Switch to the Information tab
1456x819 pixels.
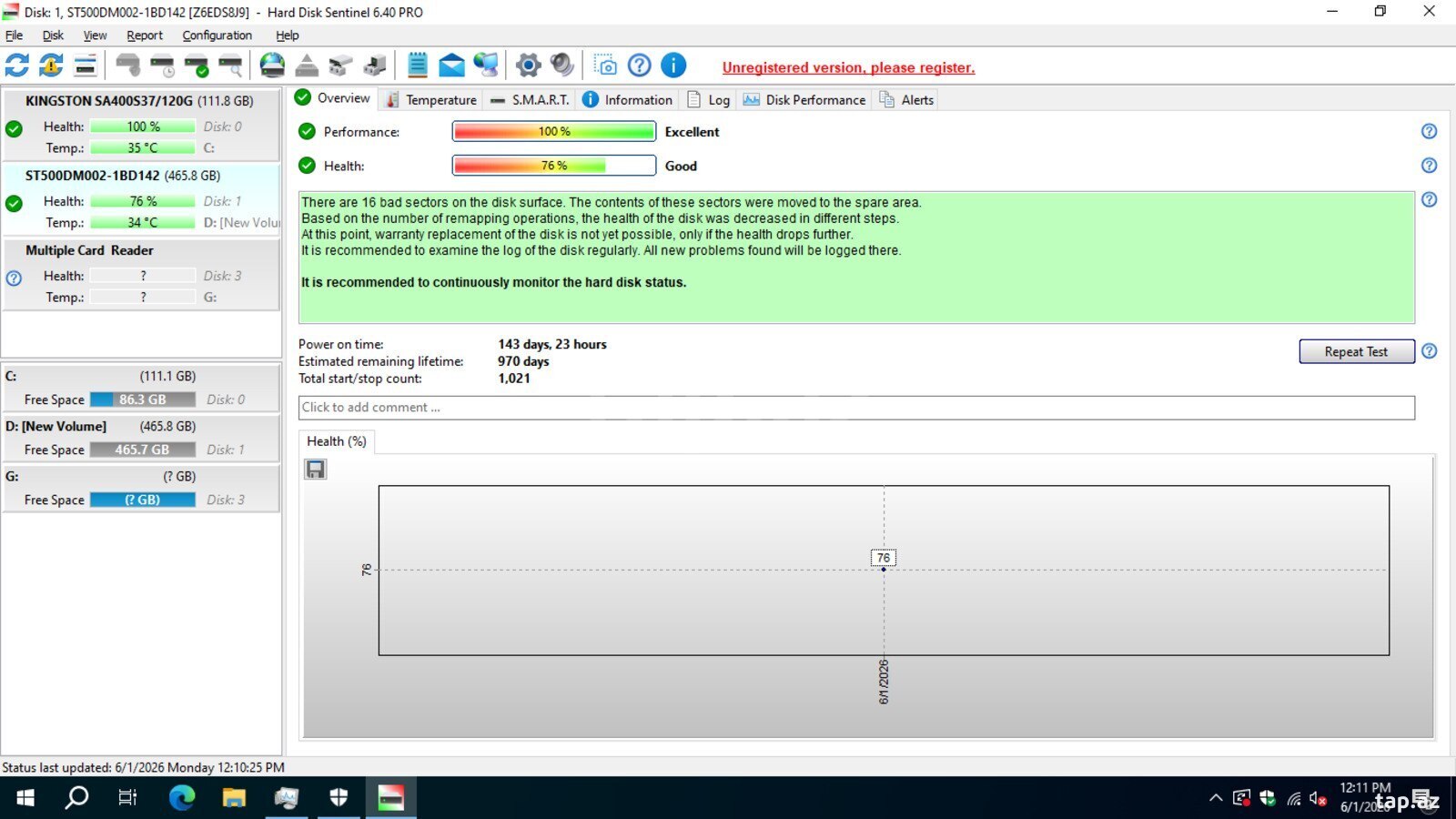point(628,100)
